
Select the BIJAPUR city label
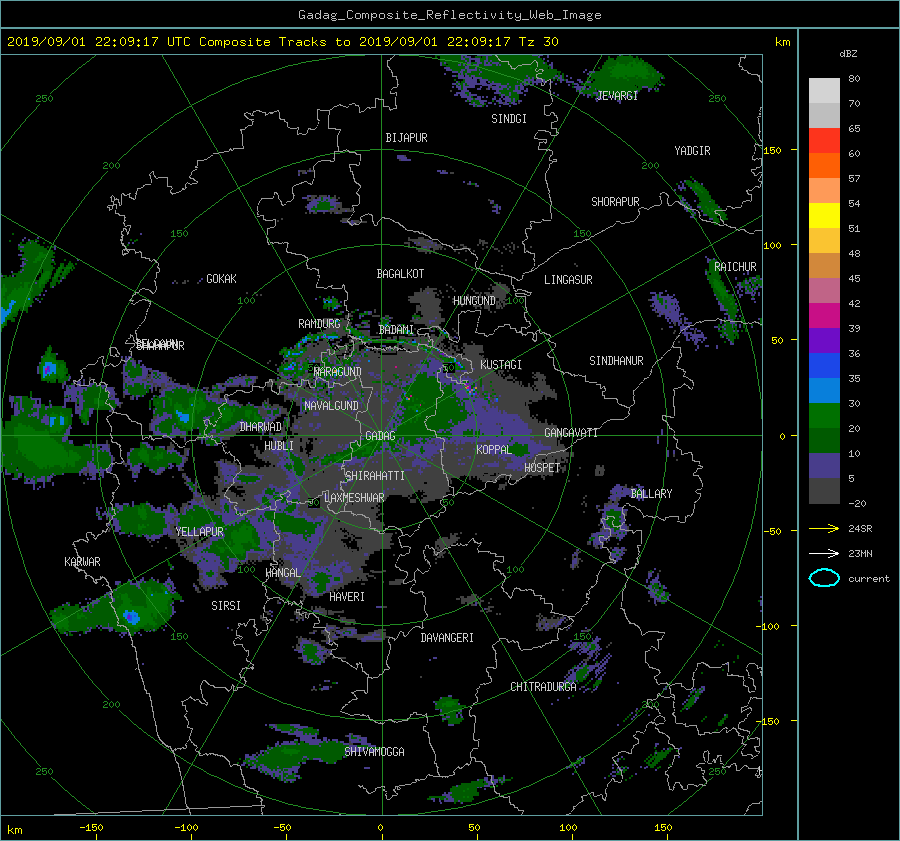(x=406, y=138)
